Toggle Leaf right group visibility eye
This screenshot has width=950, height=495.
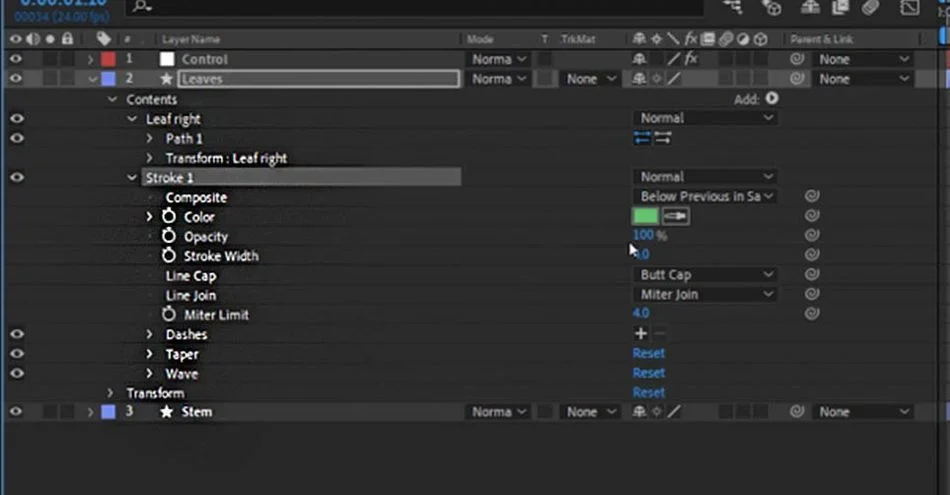click(x=17, y=118)
